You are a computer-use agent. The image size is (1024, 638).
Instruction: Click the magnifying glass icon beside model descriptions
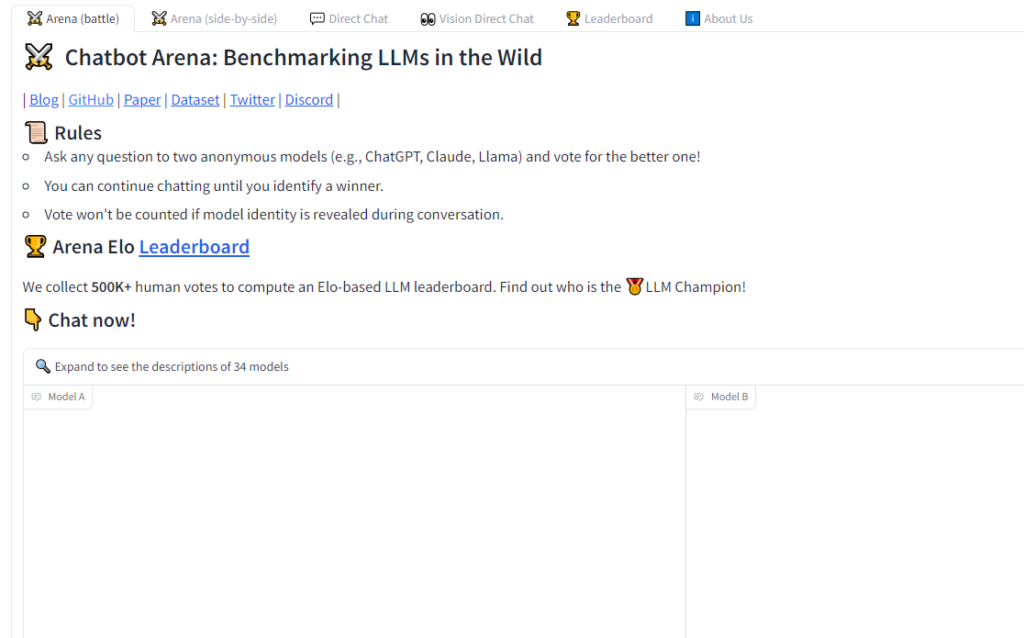click(43, 367)
